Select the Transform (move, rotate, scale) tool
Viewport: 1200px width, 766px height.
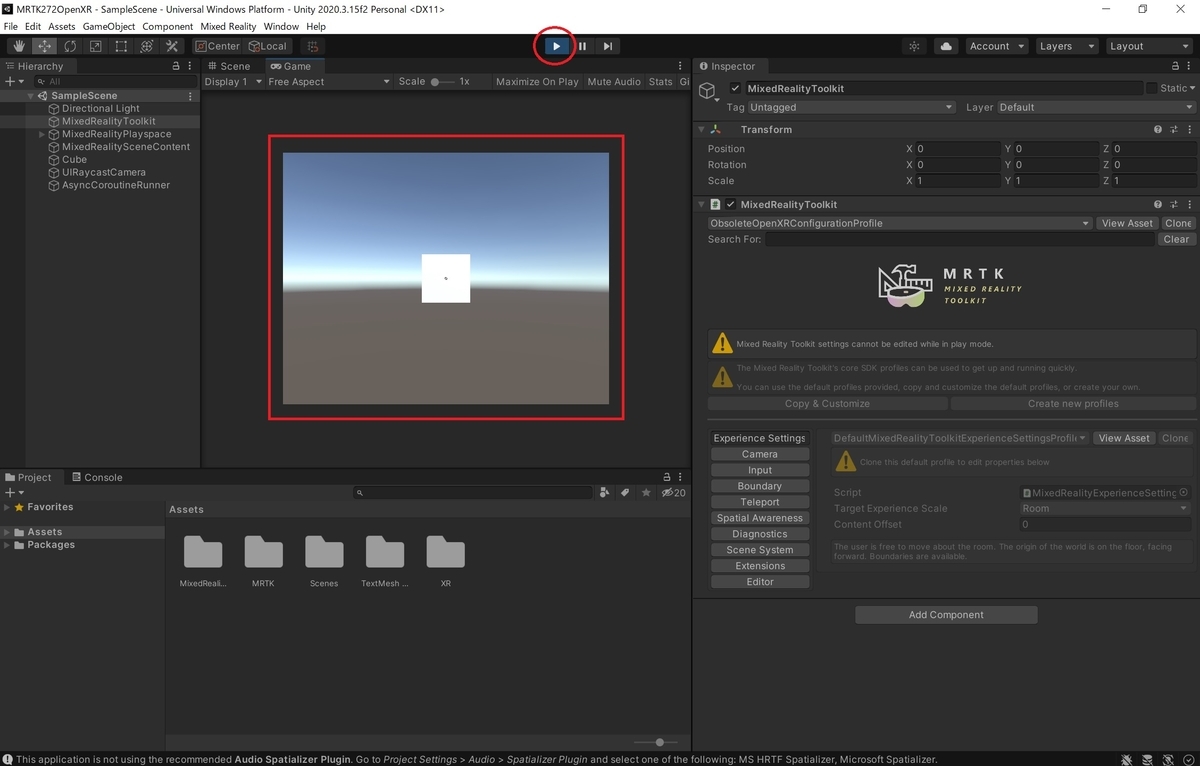click(x=146, y=46)
